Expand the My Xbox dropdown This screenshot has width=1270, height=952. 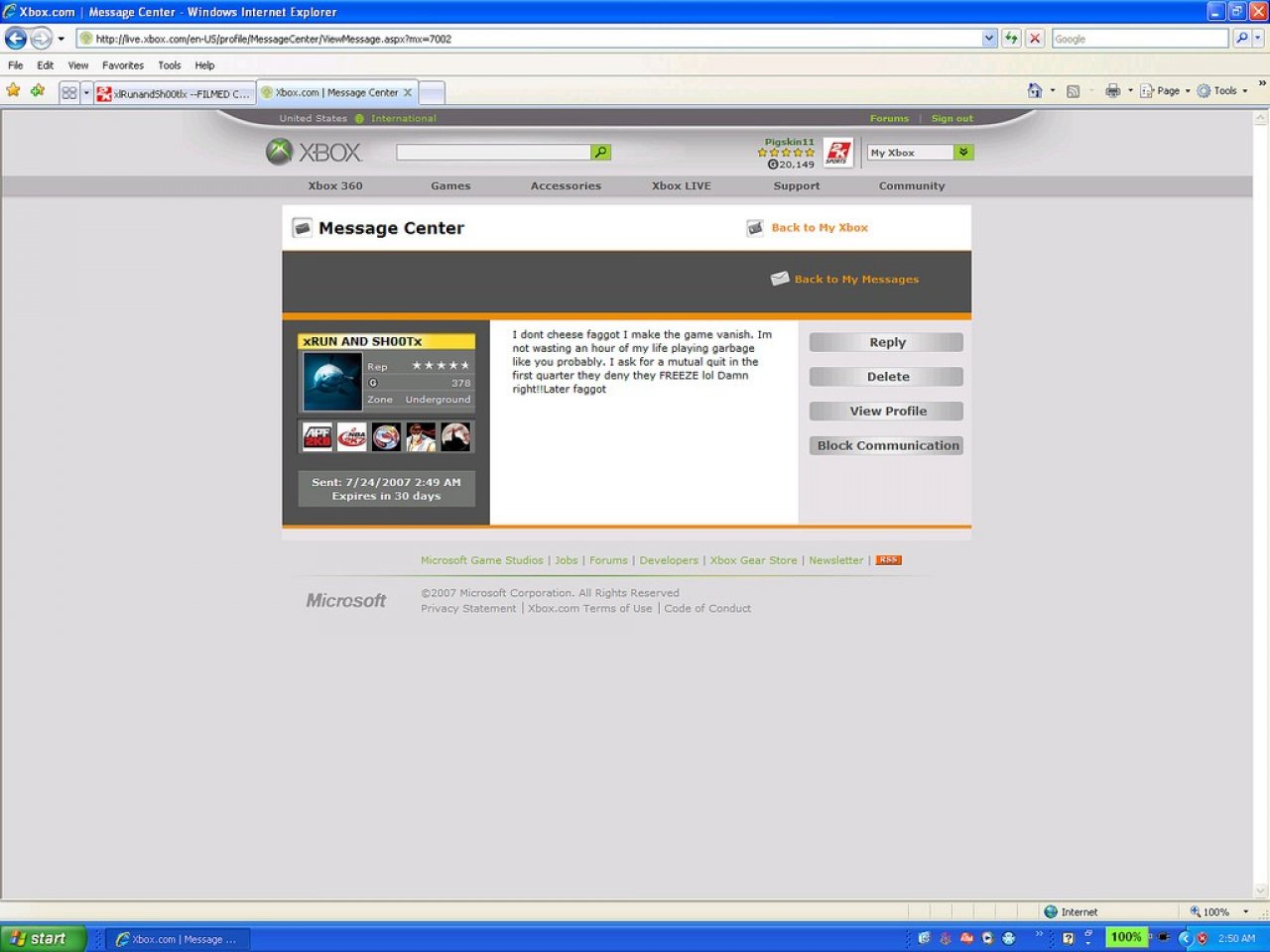(x=963, y=153)
